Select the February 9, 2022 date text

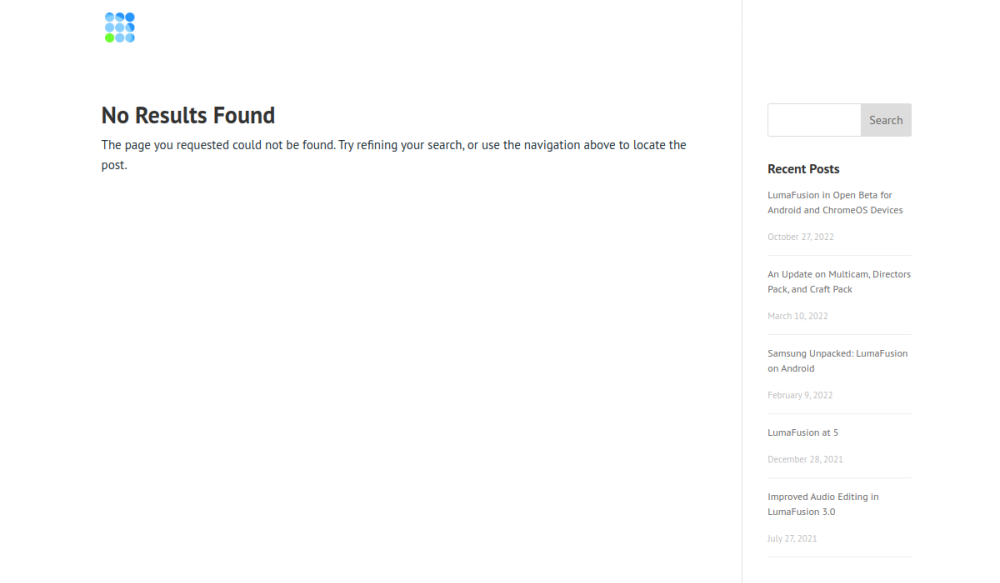coord(800,395)
